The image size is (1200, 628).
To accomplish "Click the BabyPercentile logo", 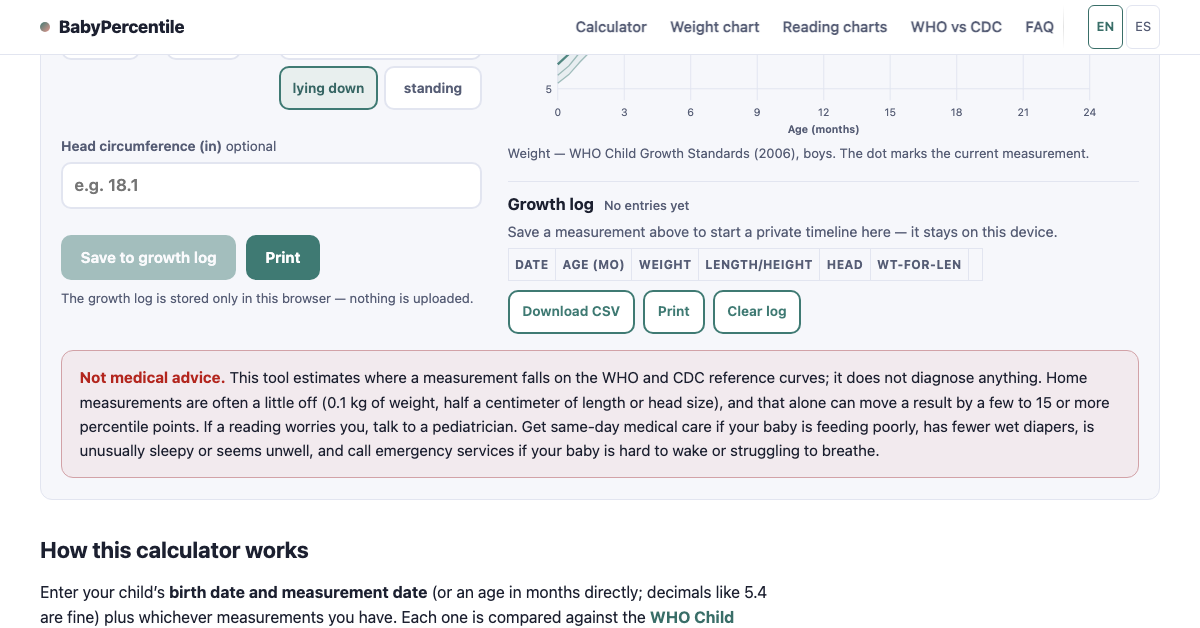I will [x=112, y=27].
